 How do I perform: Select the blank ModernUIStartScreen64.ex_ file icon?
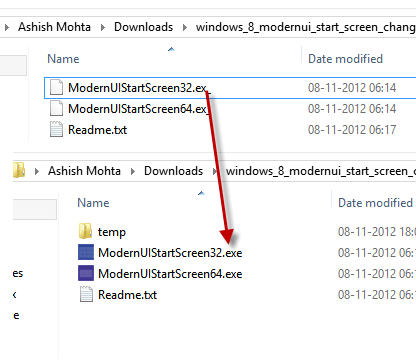point(56,109)
